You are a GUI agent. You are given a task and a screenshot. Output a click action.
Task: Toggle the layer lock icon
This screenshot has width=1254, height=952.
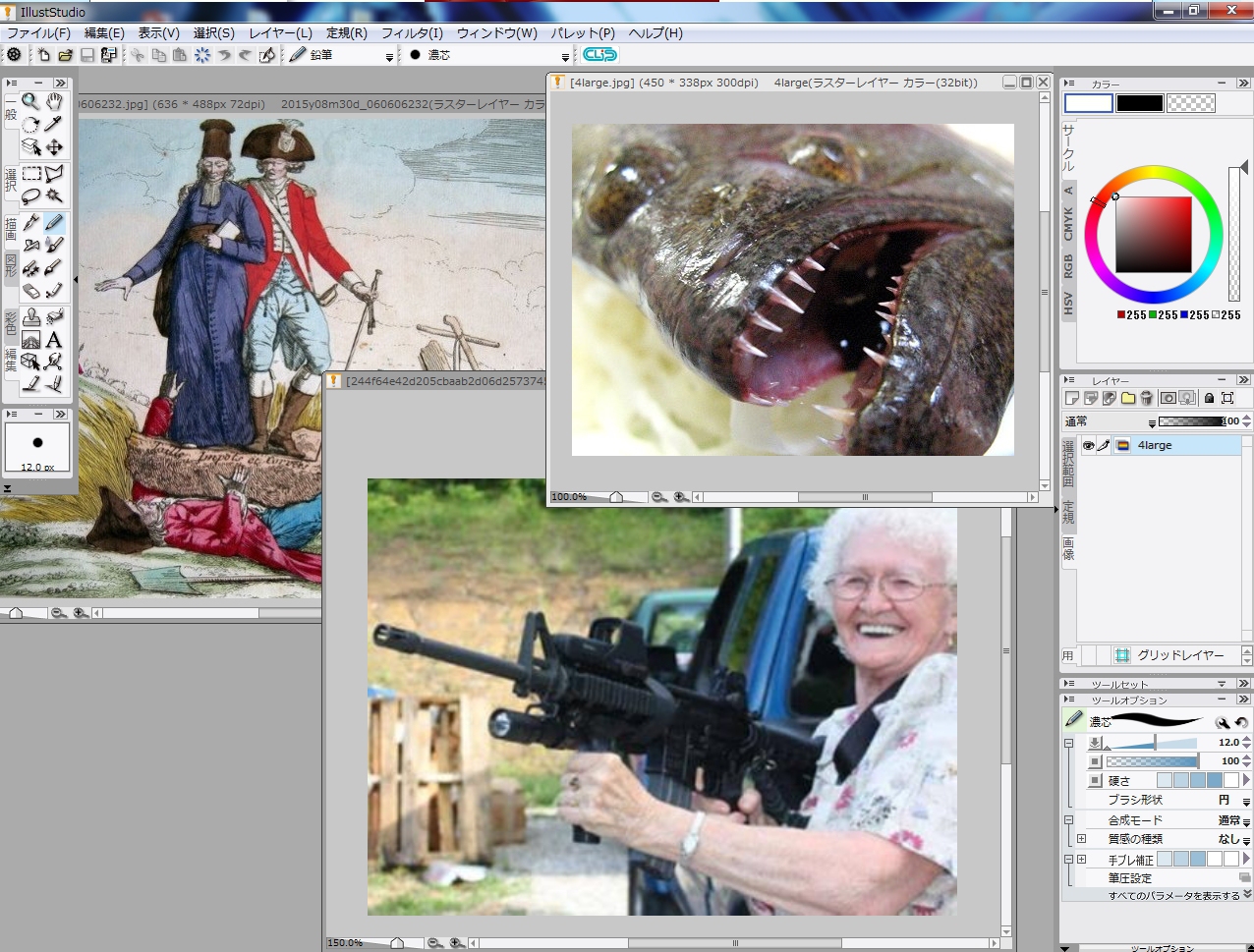1209,398
